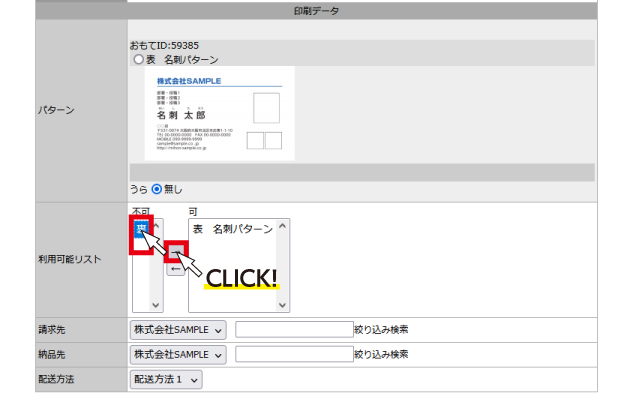
Task: Click the business card preview thumbnail
Action: point(219,113)
